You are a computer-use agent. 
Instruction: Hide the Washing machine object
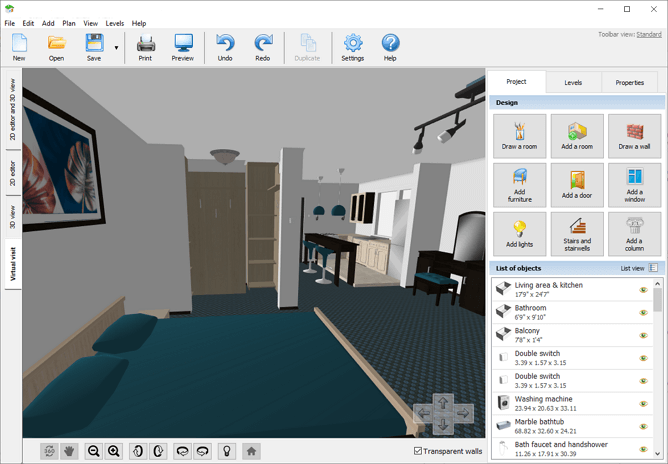(x=643, y=403)
